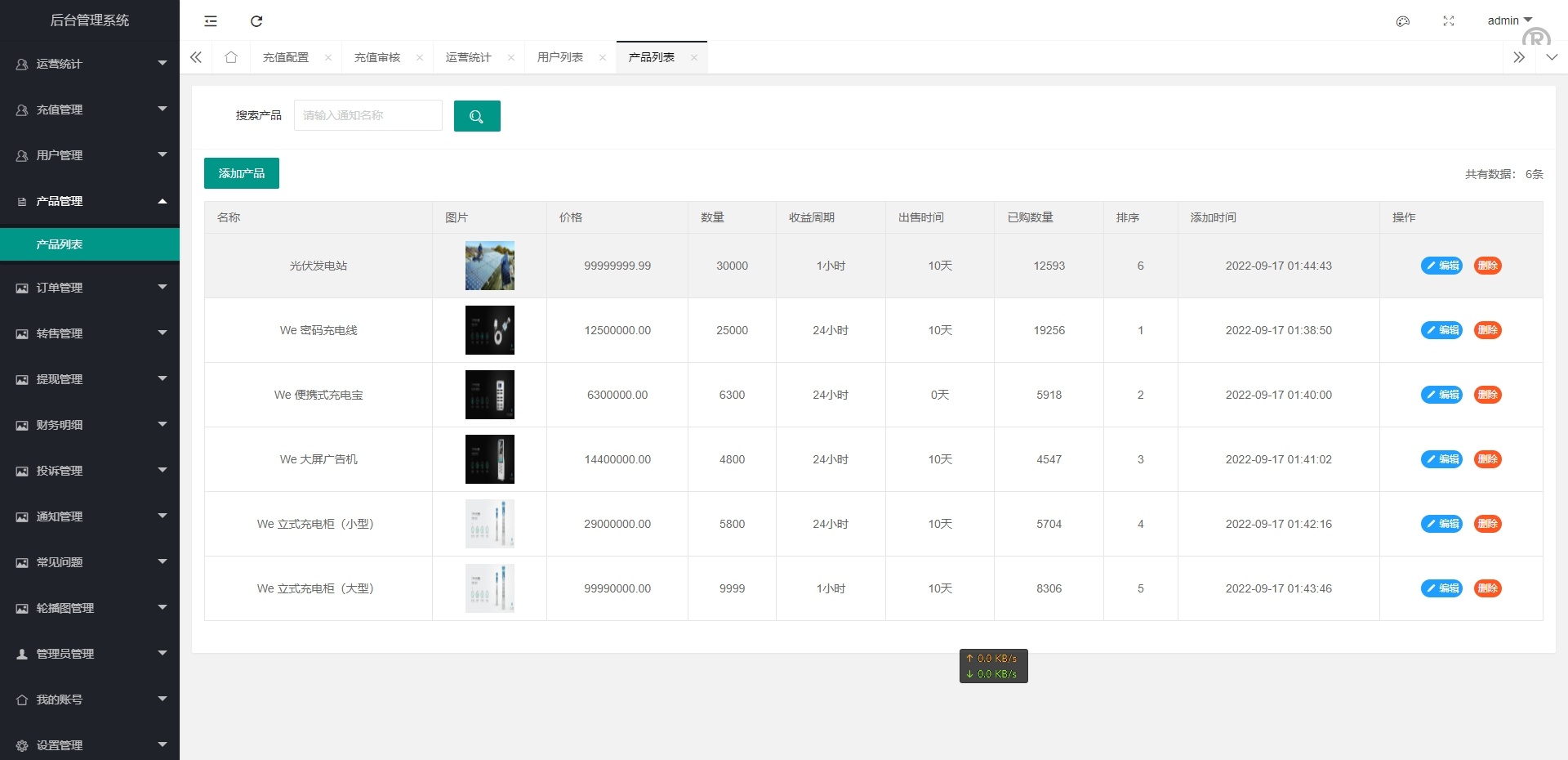Switch to the 运营统计 tab
Image resolution: width=1568 pixels, height=760 pixels.
pyautogui.click(x=468, y=57)
